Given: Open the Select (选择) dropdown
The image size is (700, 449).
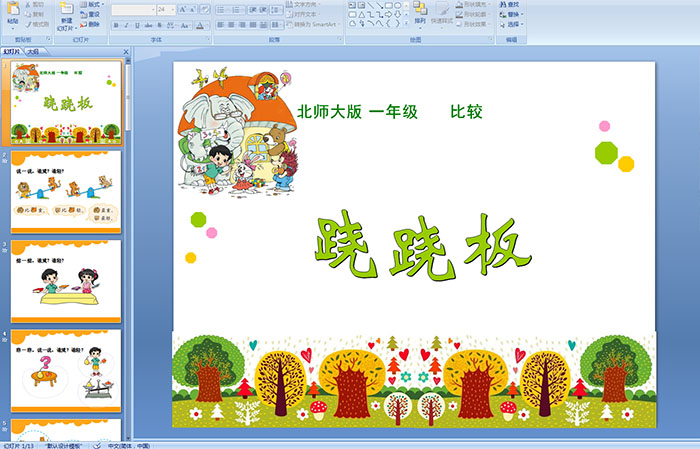Looking at the screenshot, I should [x=512, y=24].
